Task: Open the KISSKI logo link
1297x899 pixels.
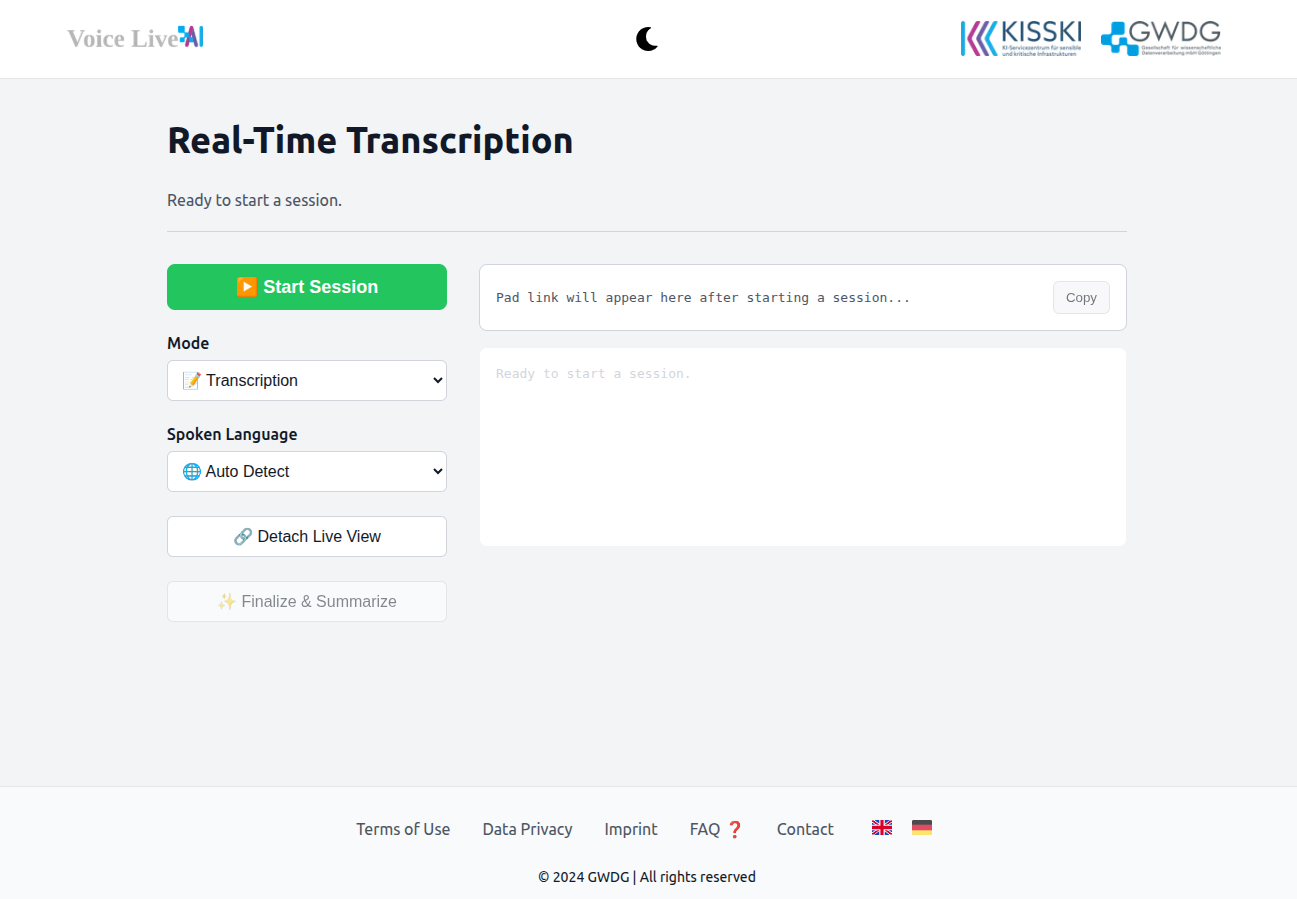Action: coord(1021,38)
